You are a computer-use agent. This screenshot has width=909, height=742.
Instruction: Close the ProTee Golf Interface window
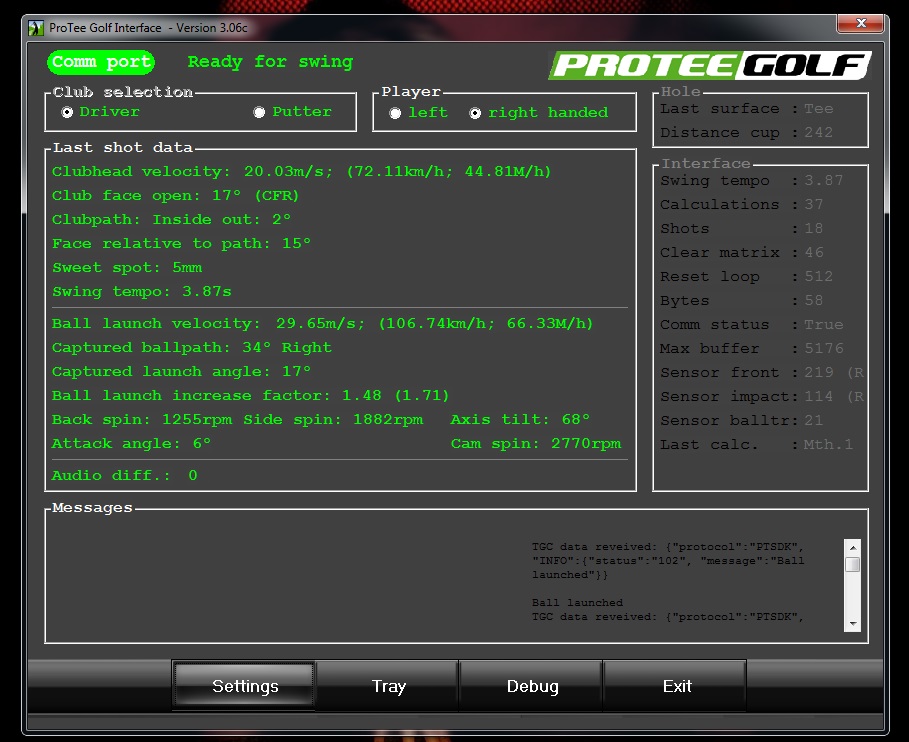(x=860, y=23)
